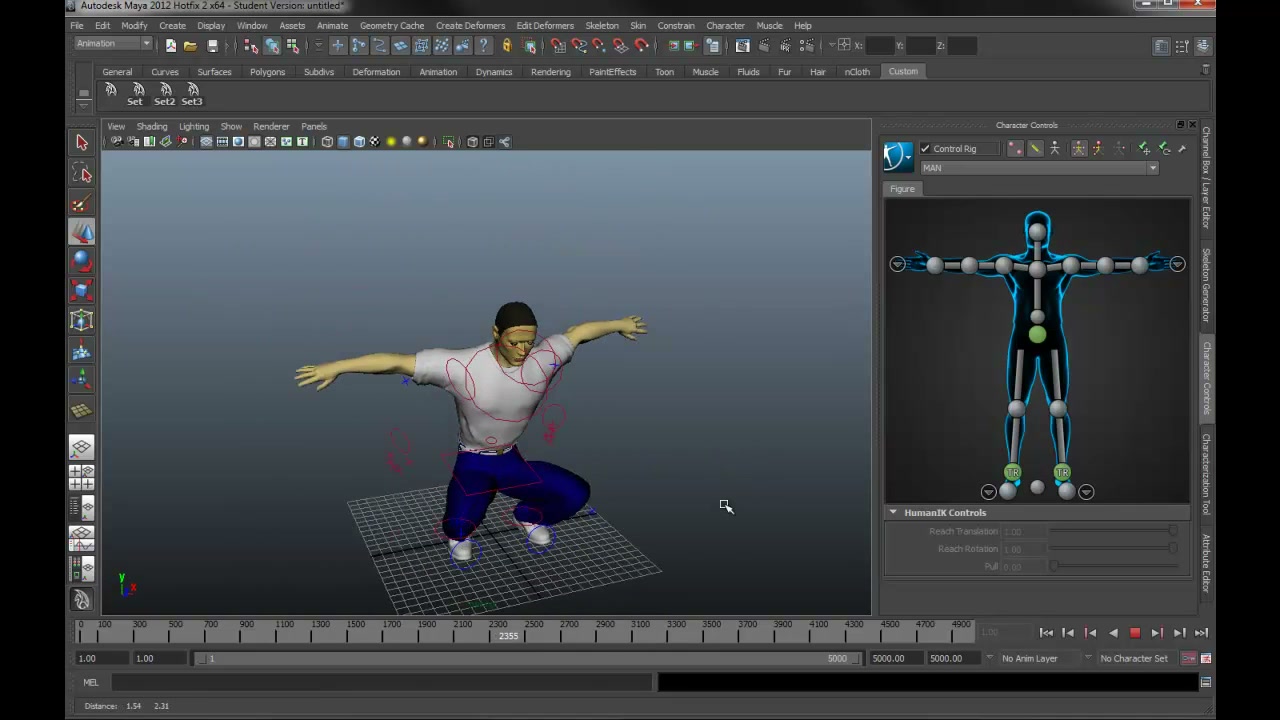Open the Attribute Editor side tab

coord(1207,563)
